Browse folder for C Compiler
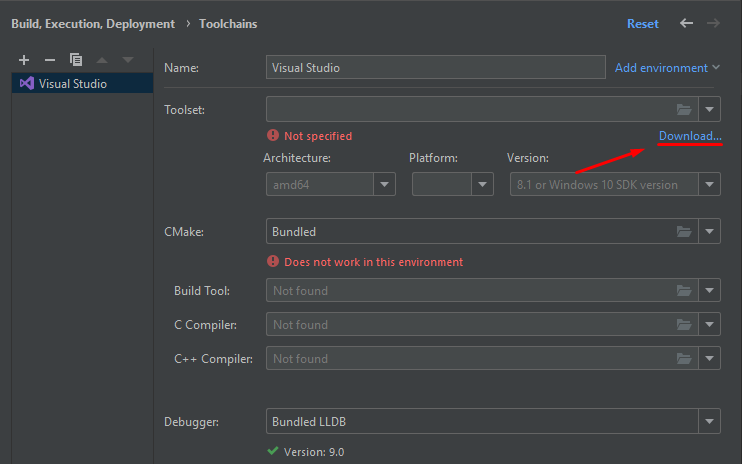 click(x=684, y=324)
